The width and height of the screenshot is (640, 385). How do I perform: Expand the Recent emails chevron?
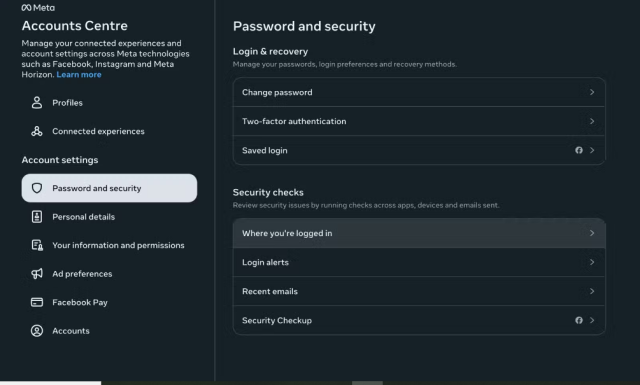592,291
